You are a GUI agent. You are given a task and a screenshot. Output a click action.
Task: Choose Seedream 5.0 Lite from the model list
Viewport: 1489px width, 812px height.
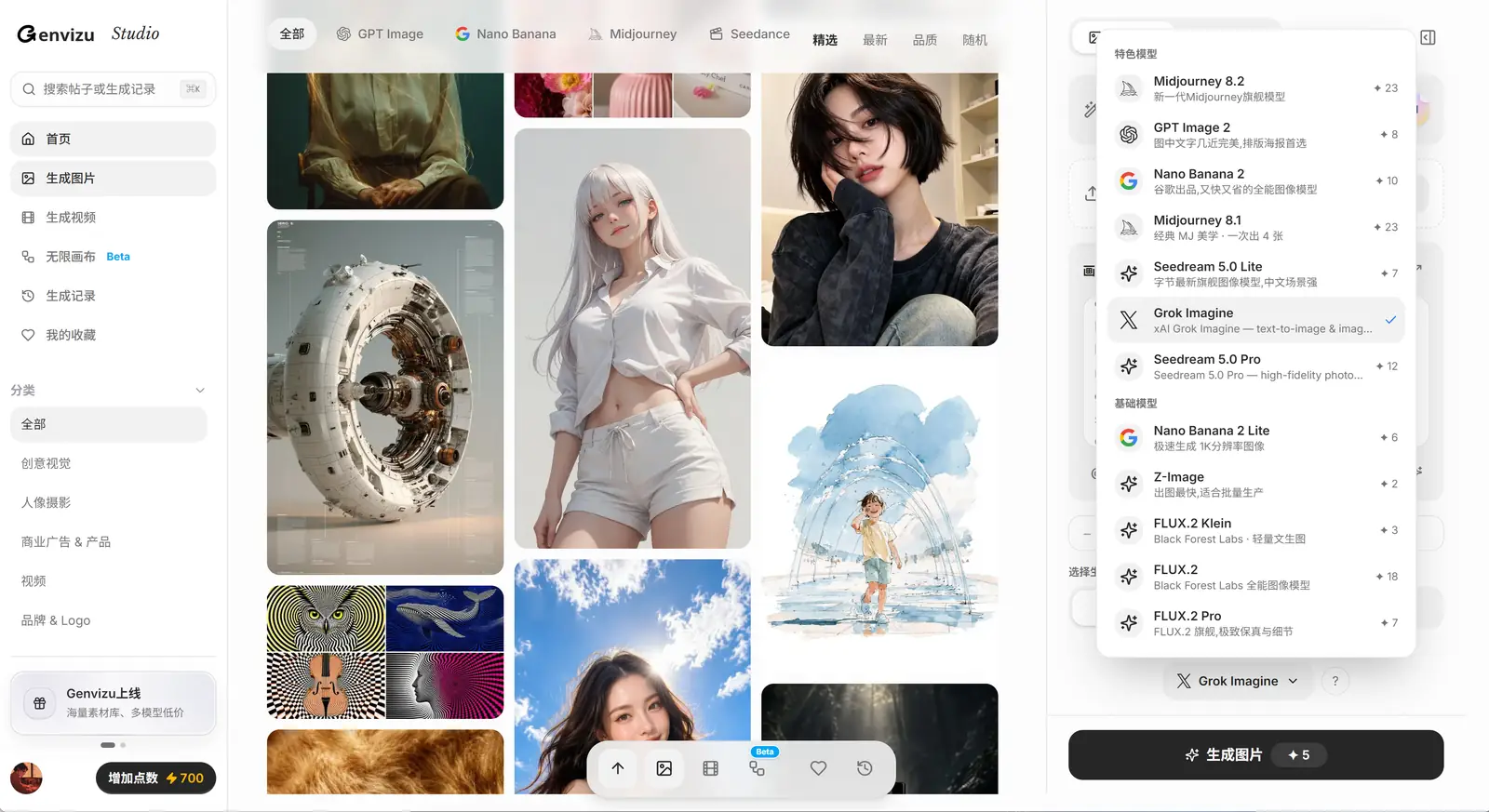[x=1256, y=273]
